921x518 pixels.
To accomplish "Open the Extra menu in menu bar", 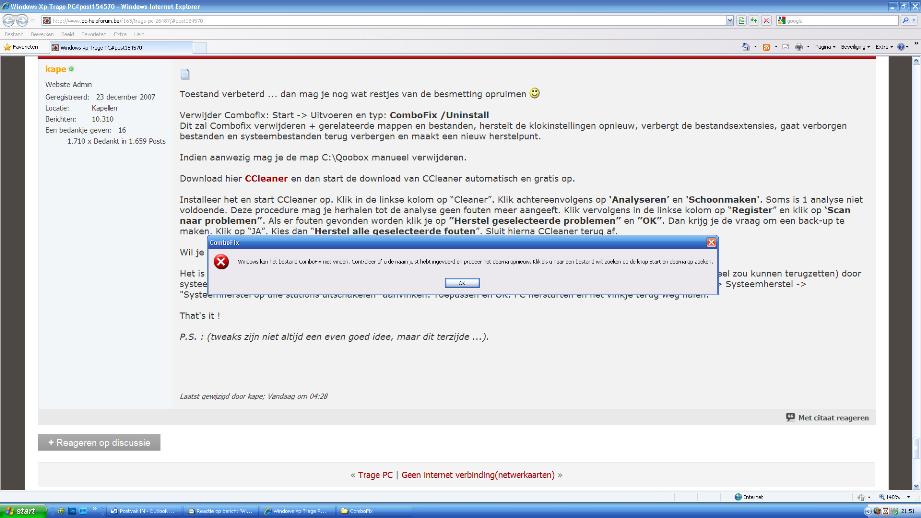I will tap(120, 34).
